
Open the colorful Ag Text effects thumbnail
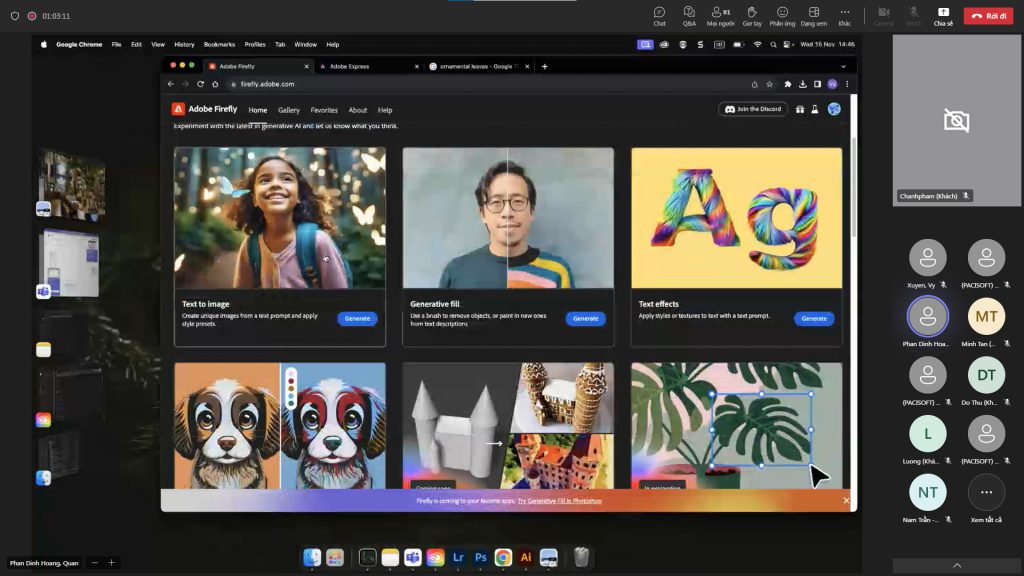[737, 217]
